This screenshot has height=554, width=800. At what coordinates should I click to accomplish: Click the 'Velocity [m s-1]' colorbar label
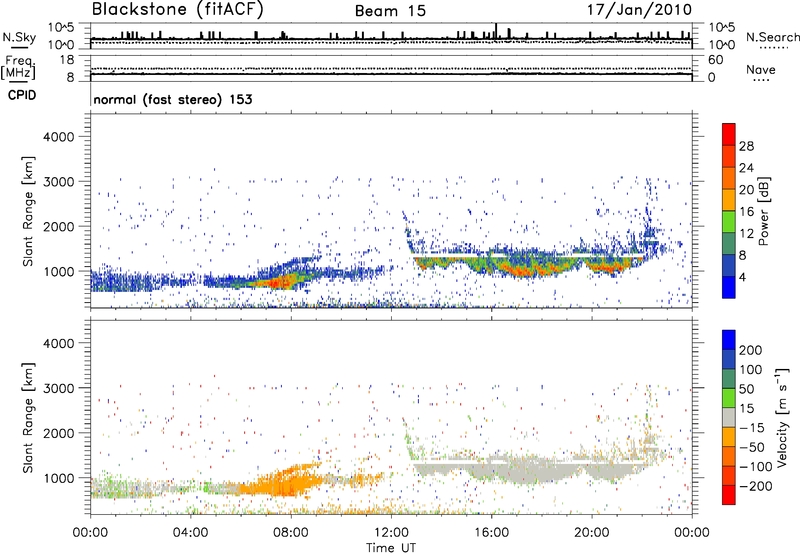[782, 417]
